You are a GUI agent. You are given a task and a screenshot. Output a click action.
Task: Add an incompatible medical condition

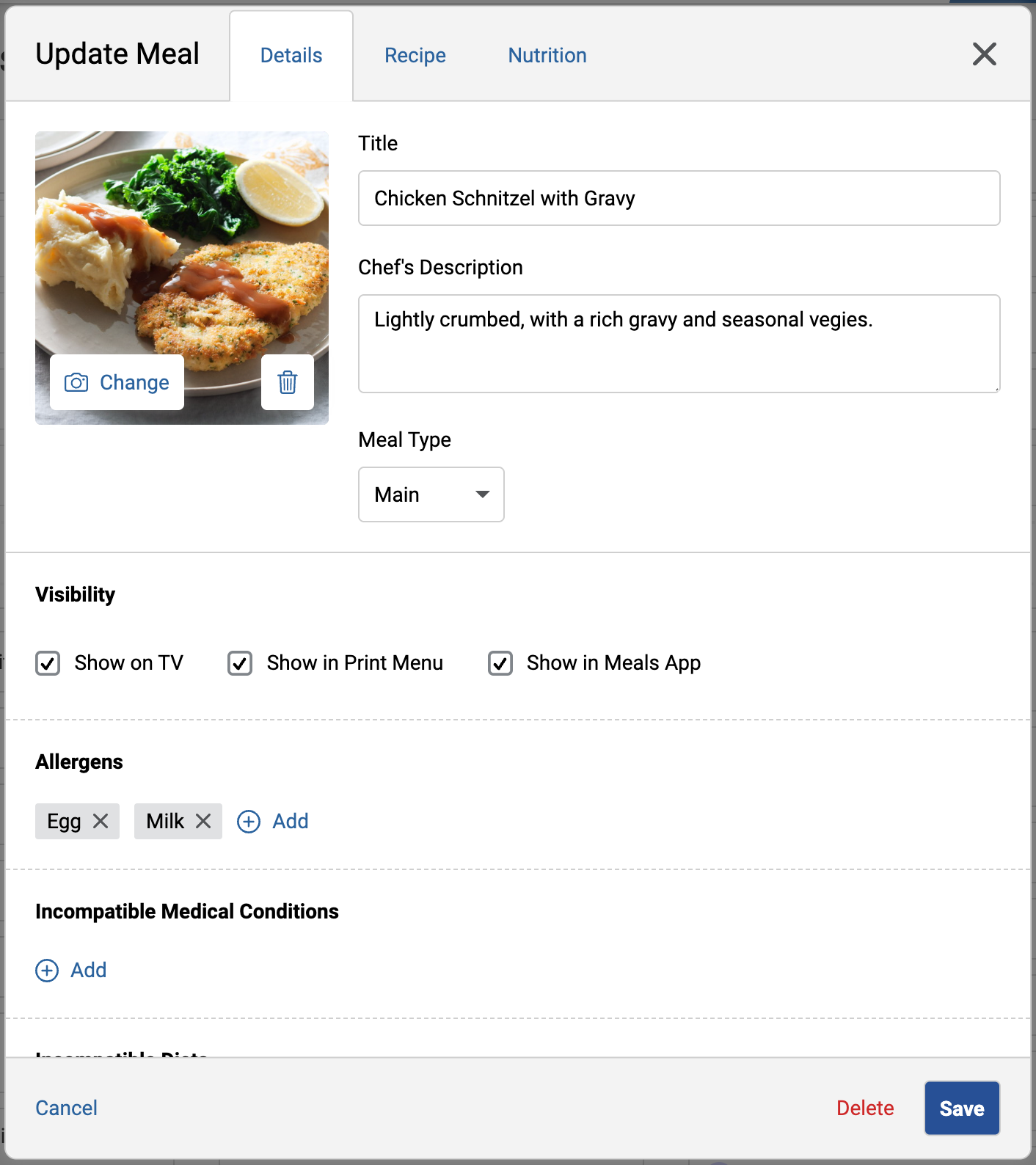tap(72, 970)
